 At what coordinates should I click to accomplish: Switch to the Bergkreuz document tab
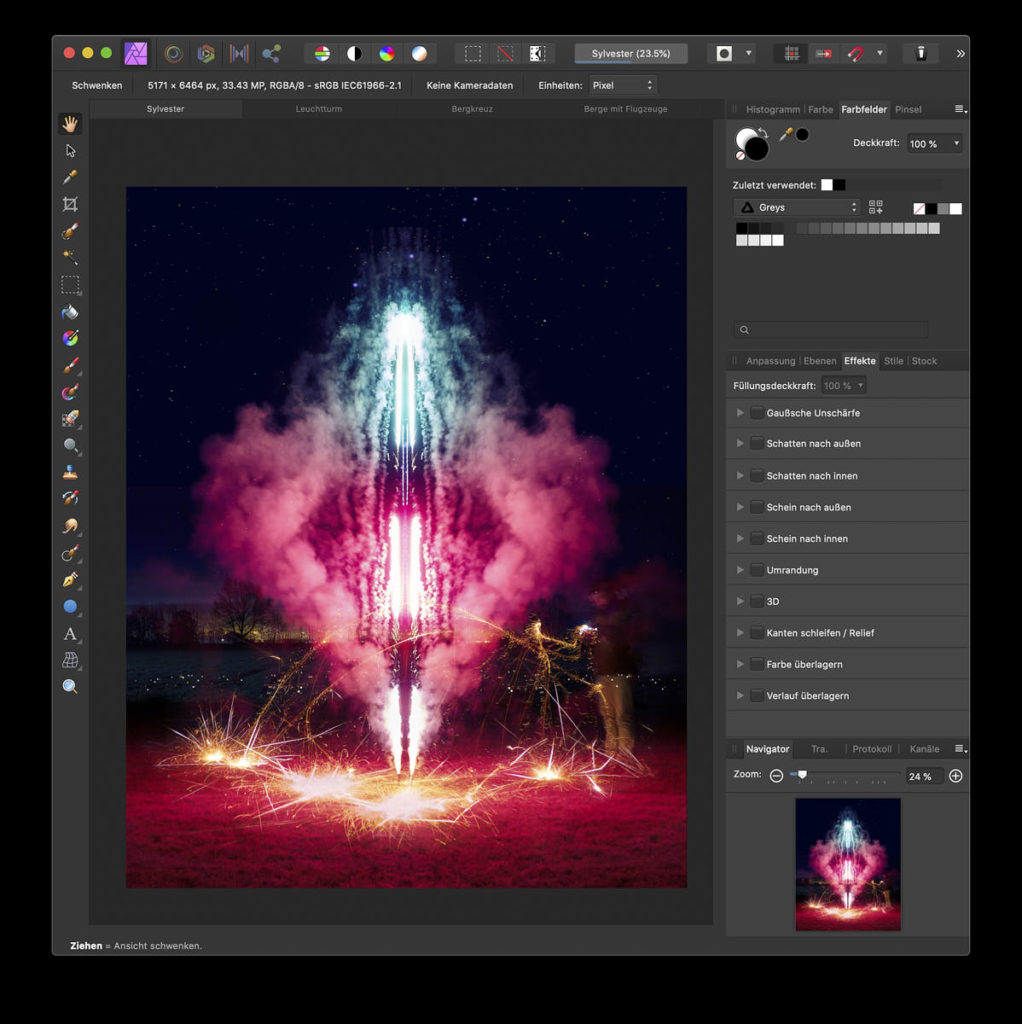pos(472,109)
